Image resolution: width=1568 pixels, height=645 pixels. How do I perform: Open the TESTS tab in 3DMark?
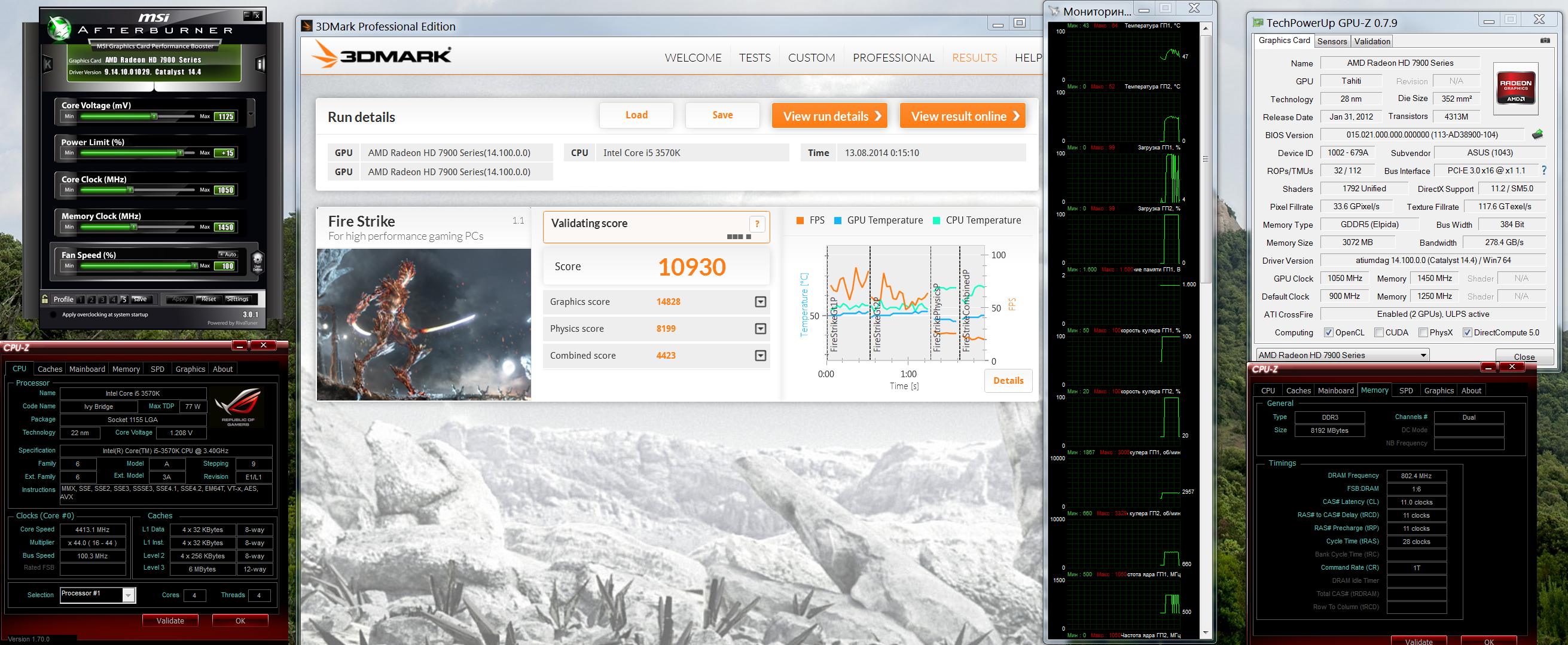pyautogui.click(x=755, y=58)
